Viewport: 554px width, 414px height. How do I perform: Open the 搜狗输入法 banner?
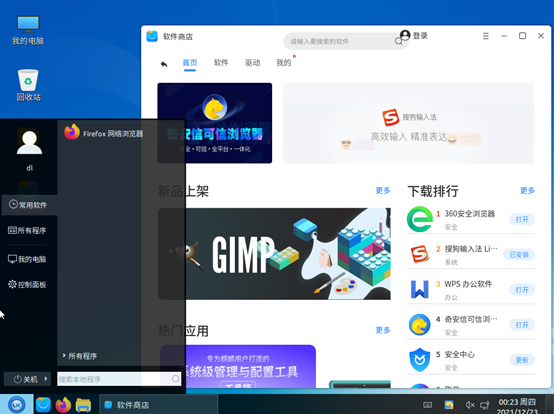408,123
